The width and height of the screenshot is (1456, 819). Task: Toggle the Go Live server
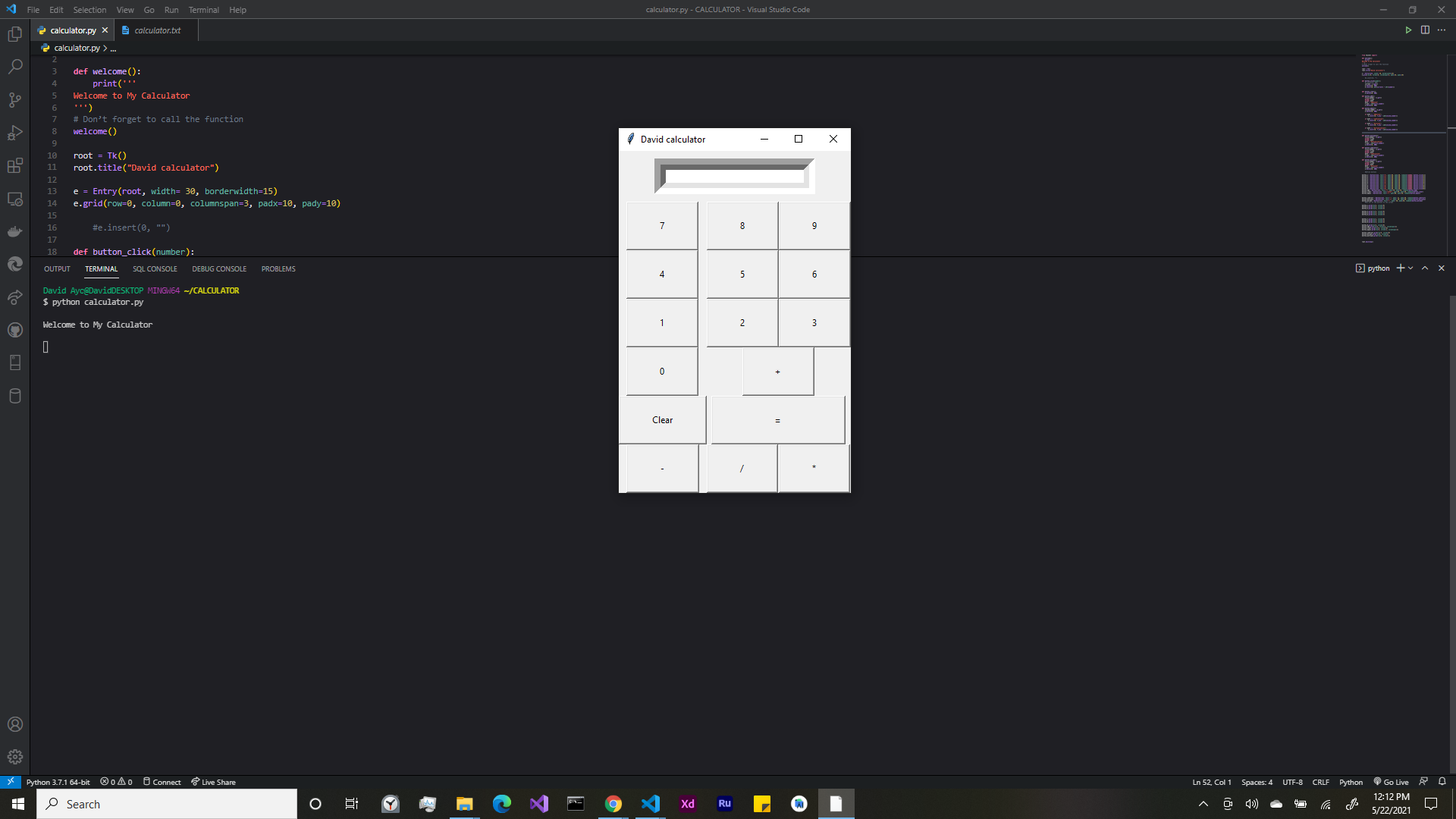point(1391,782)
